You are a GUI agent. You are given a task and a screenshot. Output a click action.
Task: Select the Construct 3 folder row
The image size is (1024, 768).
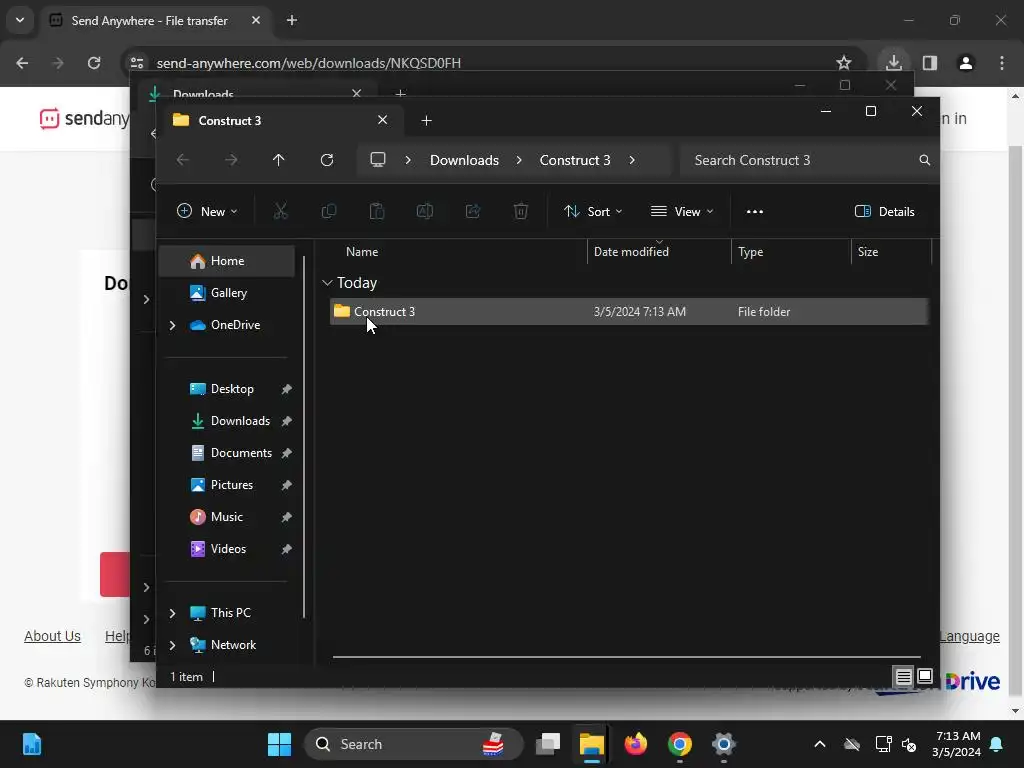click(629, 312)
